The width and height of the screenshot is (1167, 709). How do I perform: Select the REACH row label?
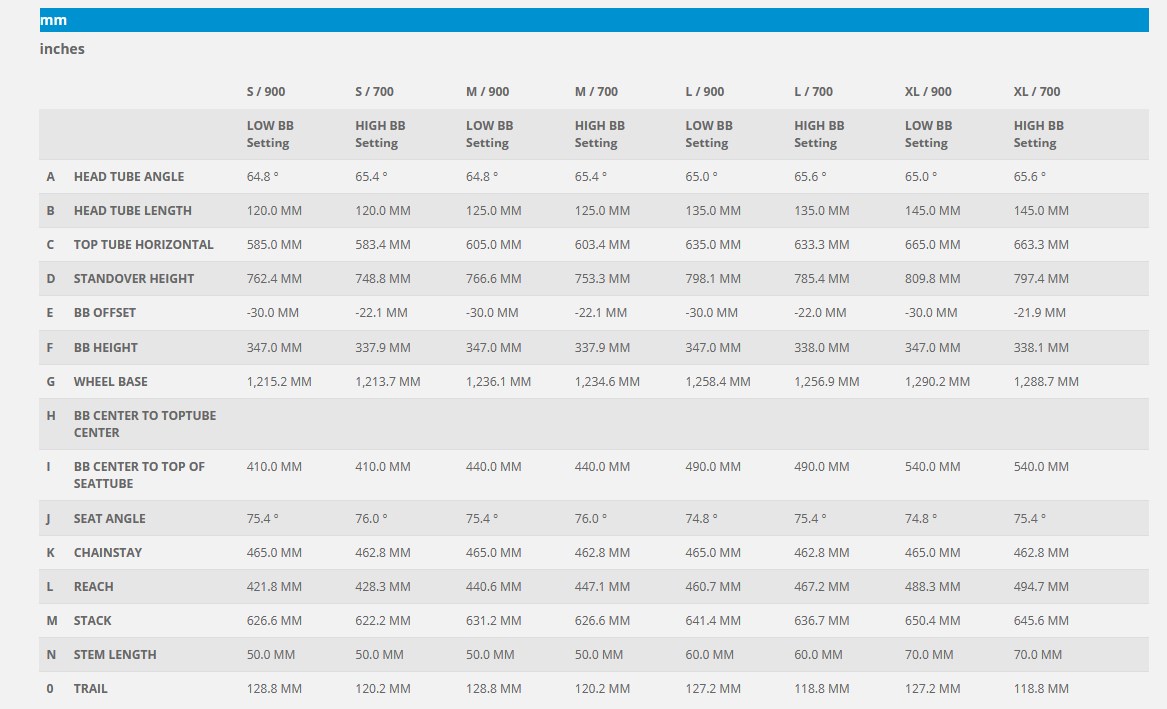[94, 586]
